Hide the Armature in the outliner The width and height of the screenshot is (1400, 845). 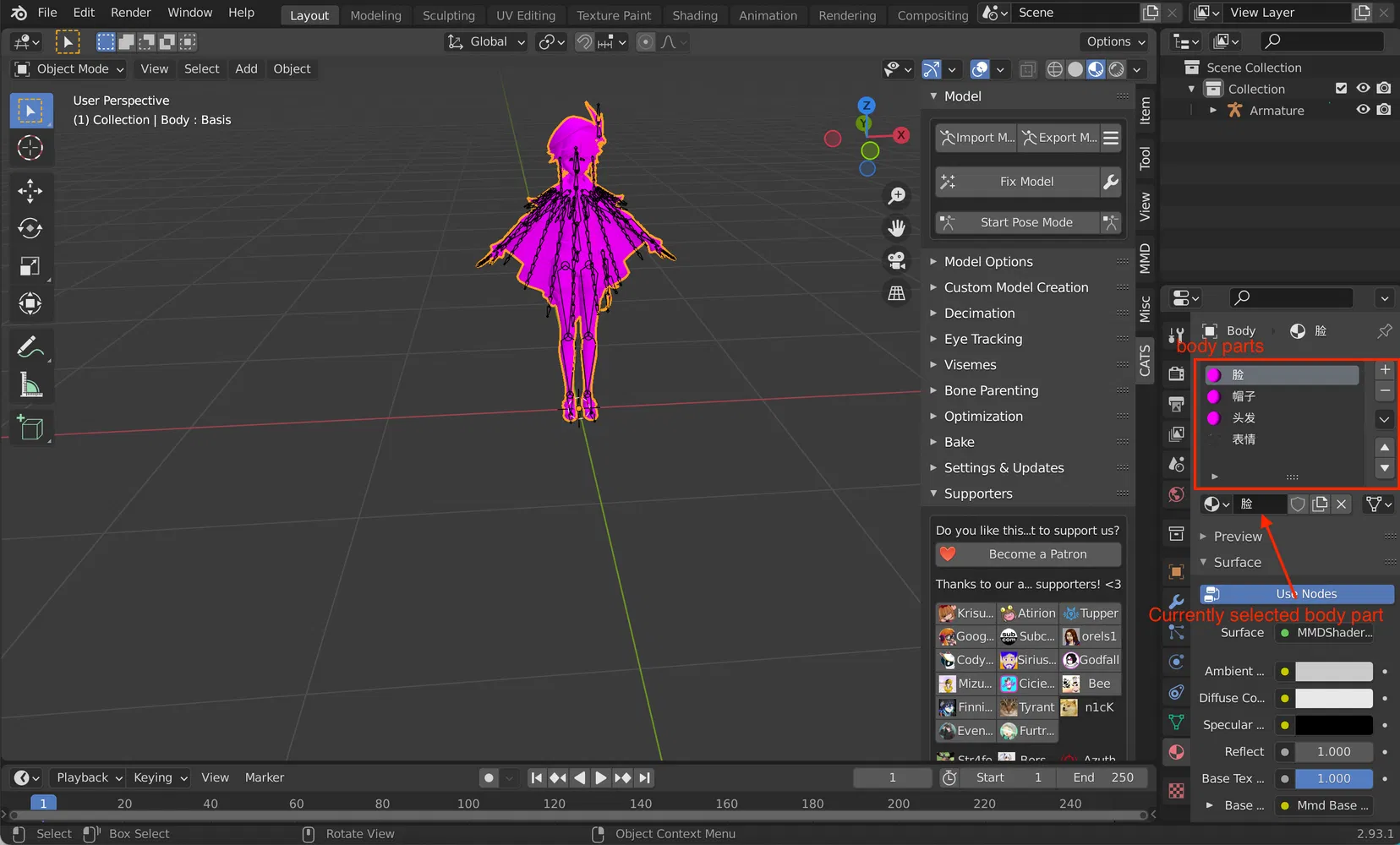click(x=1363, y=110)
